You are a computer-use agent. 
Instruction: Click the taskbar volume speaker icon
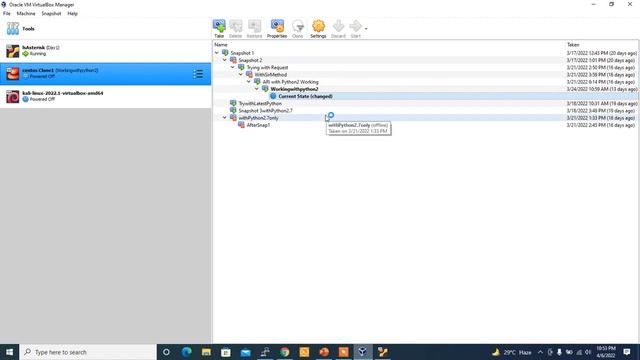588,352
